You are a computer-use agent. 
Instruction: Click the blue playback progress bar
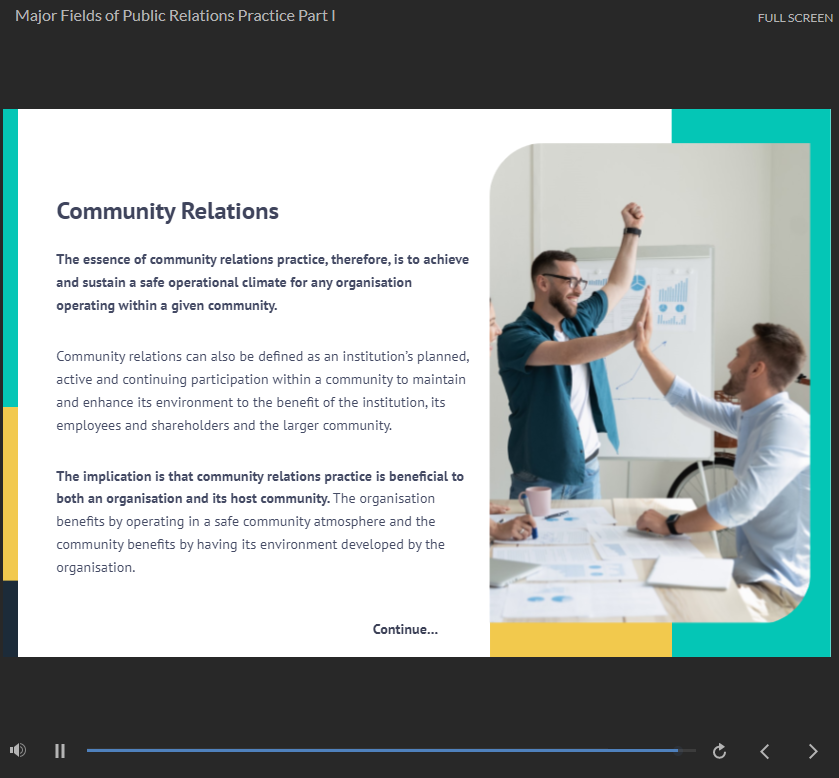391,751
